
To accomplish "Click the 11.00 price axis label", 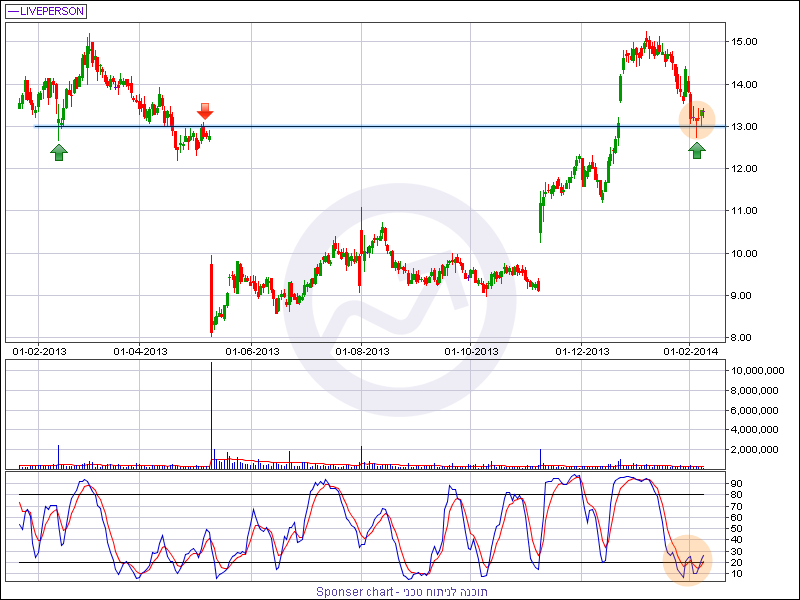I will coord(743,211).
